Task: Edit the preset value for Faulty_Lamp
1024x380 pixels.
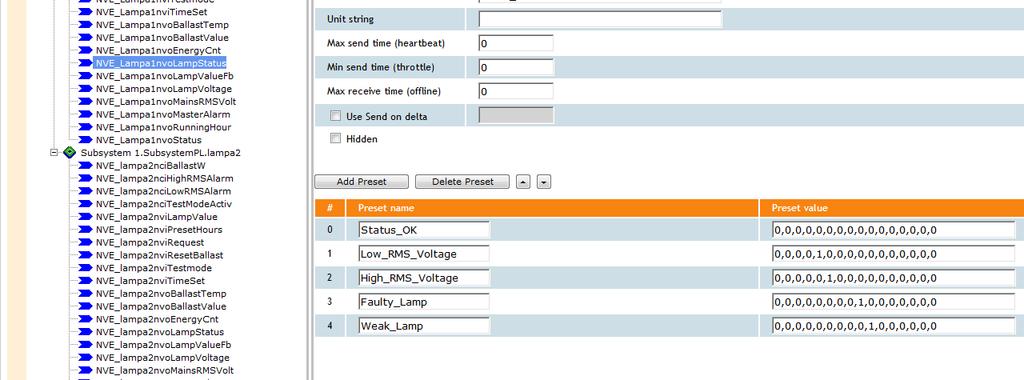Action: point(893,302)
